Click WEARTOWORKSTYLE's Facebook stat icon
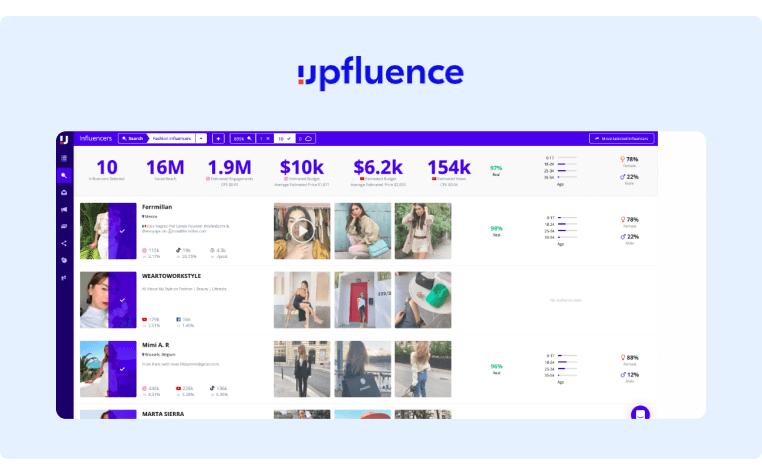 pos(178,319)
